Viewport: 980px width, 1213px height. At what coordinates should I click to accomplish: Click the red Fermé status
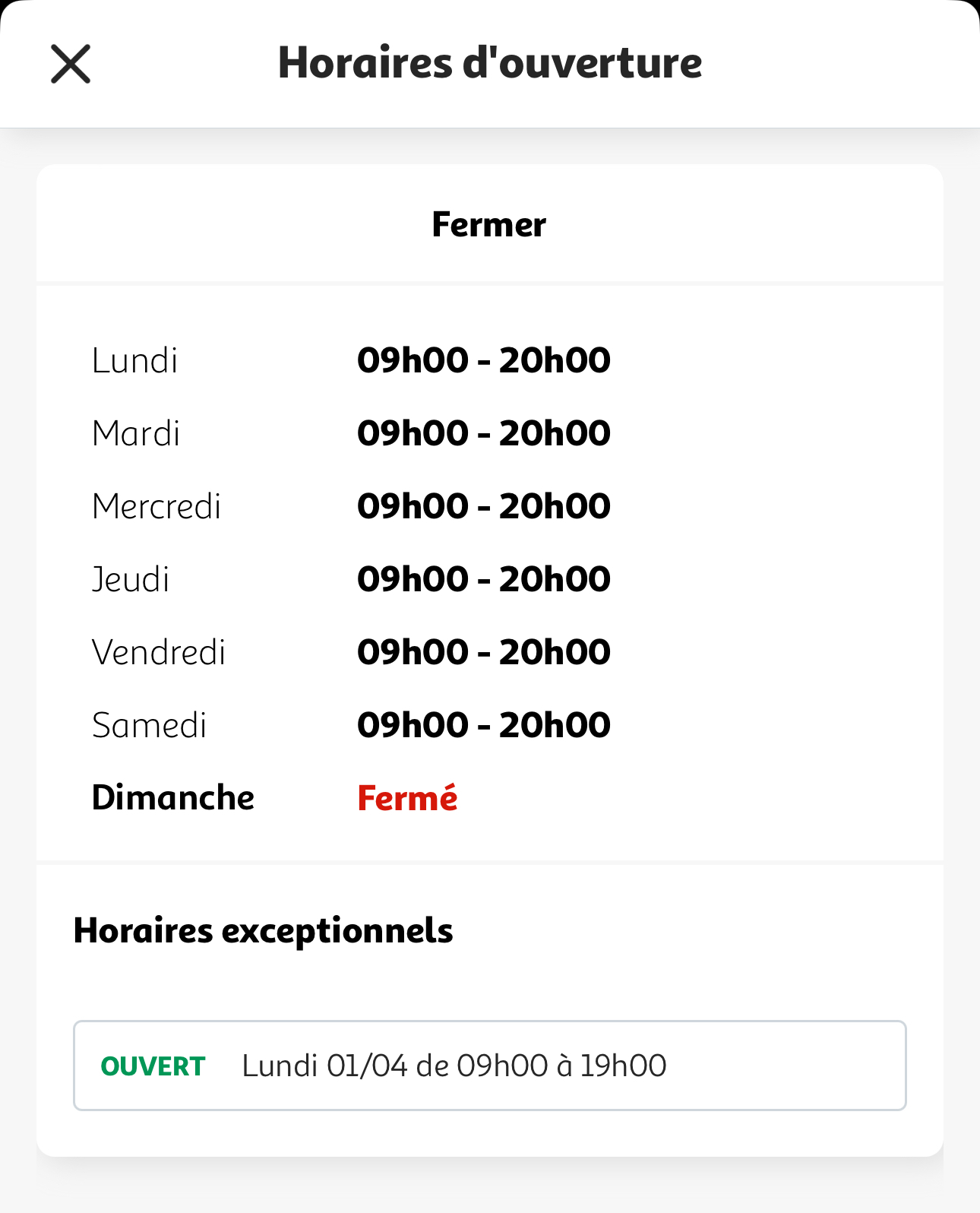[407, 798]
